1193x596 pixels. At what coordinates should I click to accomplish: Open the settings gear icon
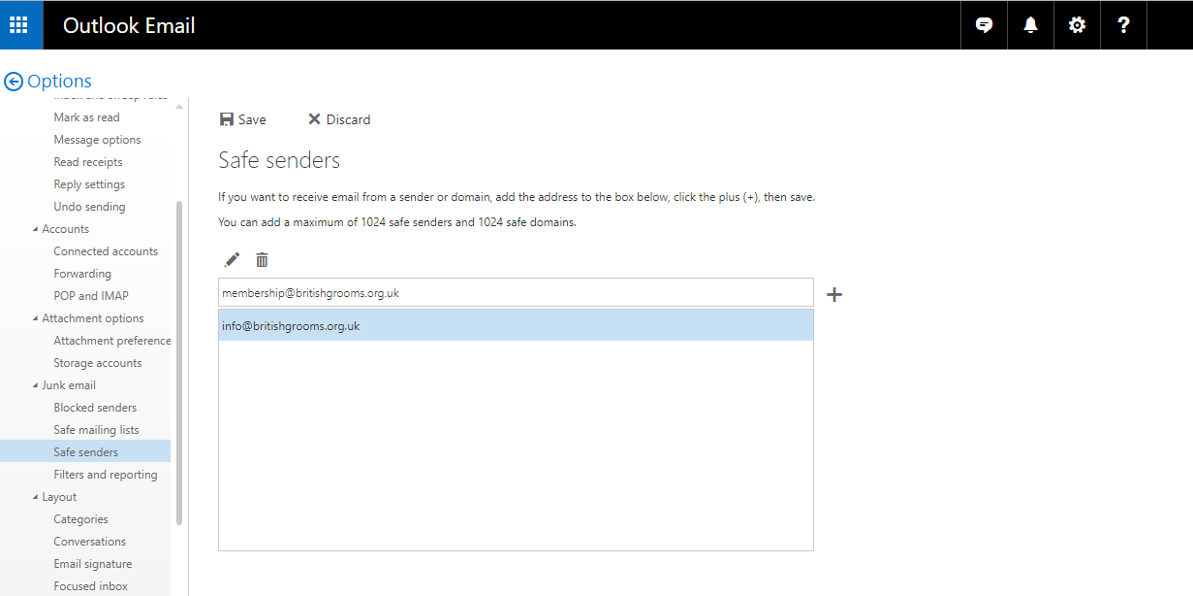(x=1077, y=25)
